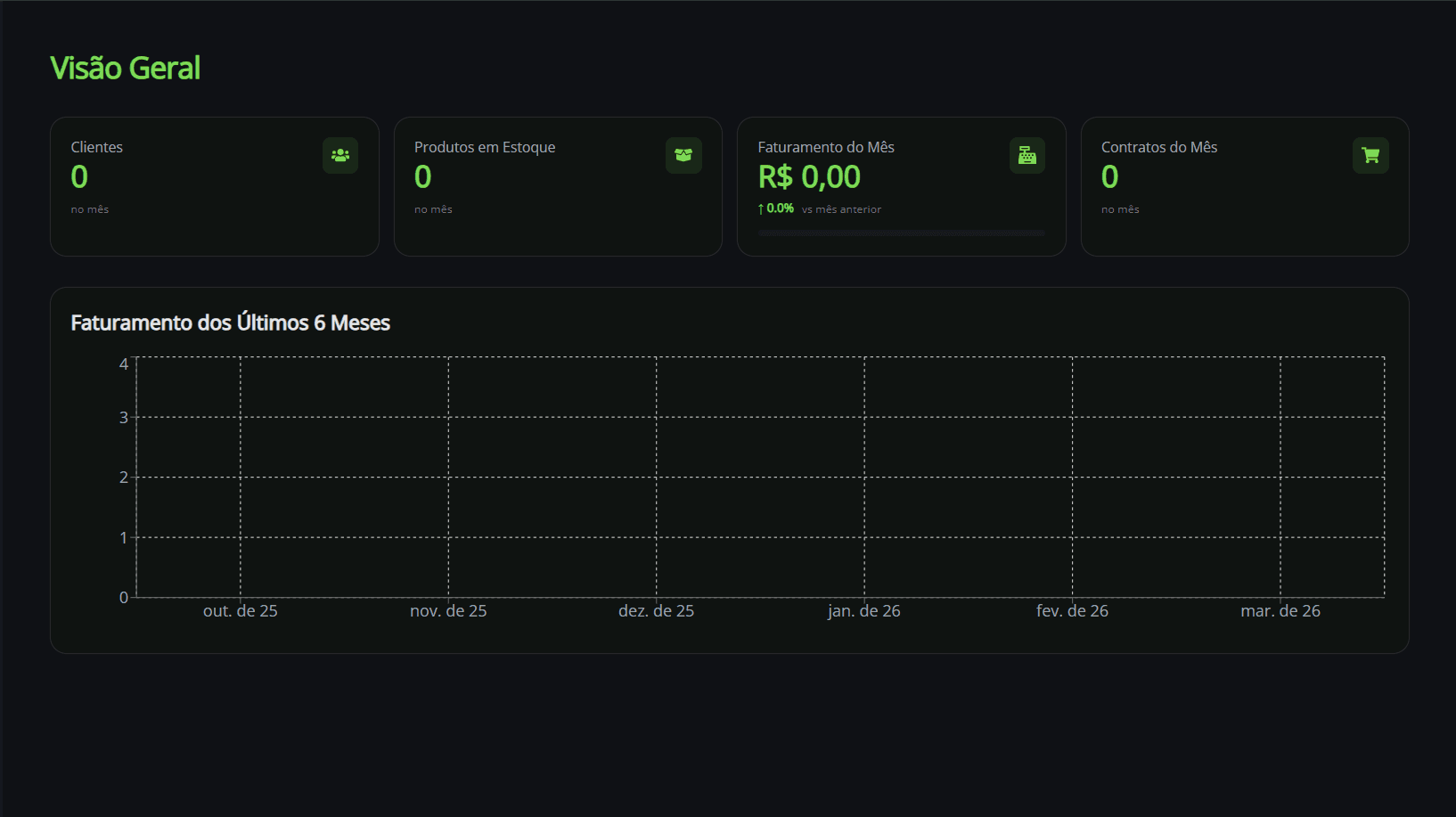This screenshot has width=1456, height=817.
Task: Open the shopping cart icon on Contratos do Mês
Action: tap(1370, 155)
